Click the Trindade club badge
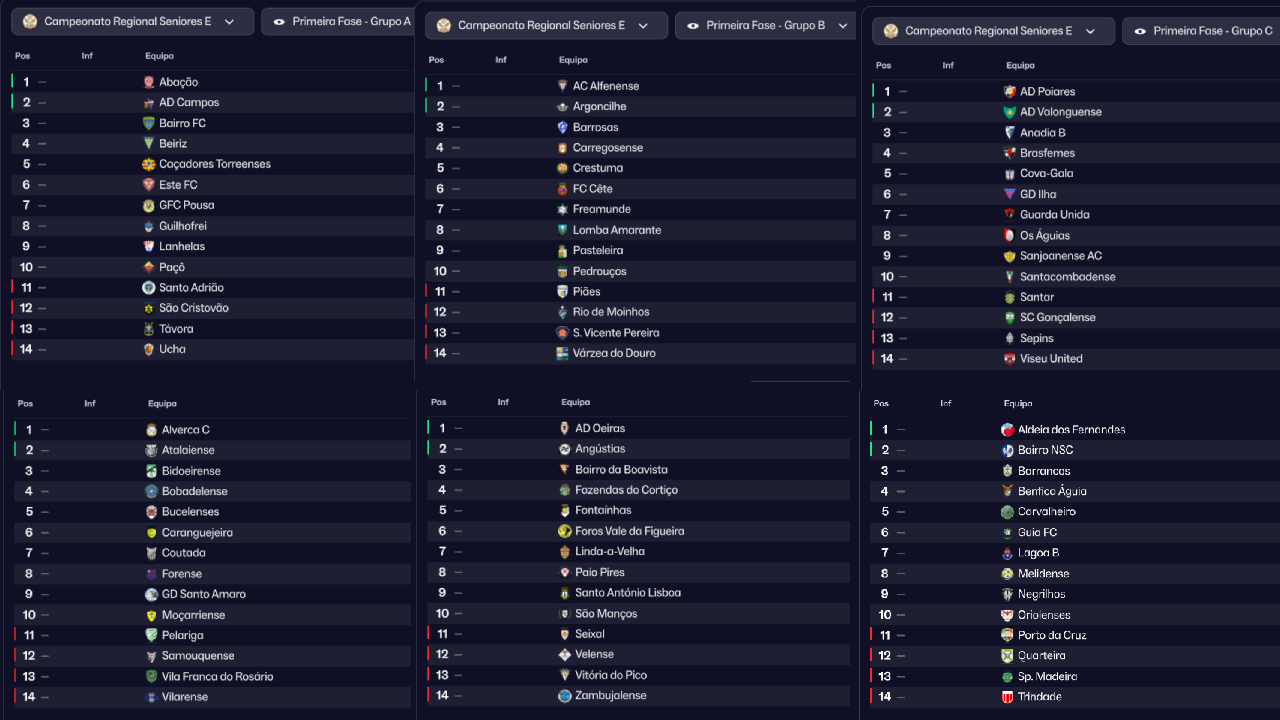The height and width of the screenshot is (720, 1280). click(x=1008, y=697)
